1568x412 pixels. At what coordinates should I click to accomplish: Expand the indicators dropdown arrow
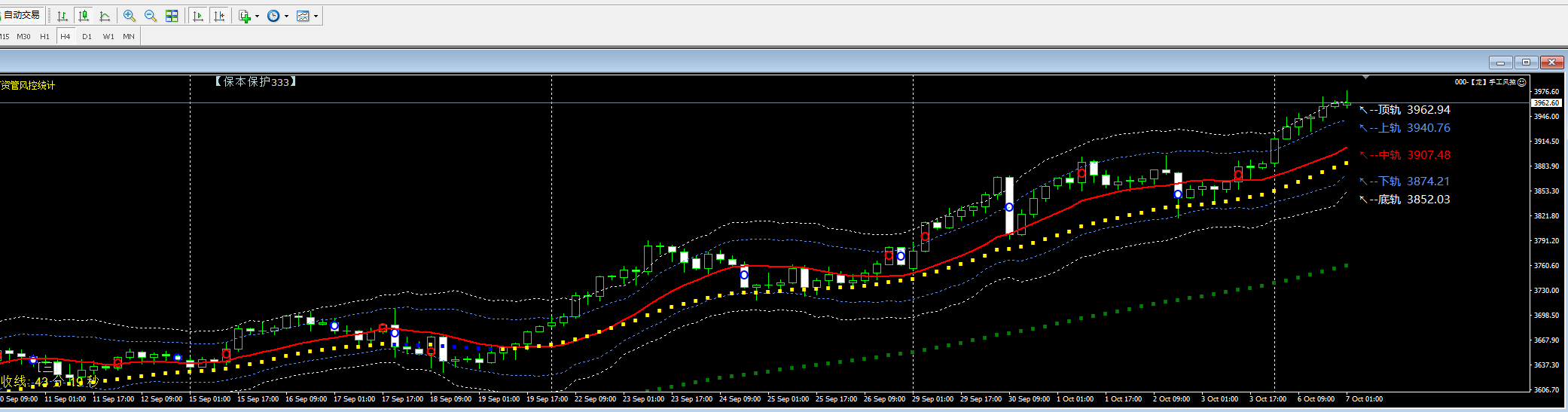click(258, 16)
